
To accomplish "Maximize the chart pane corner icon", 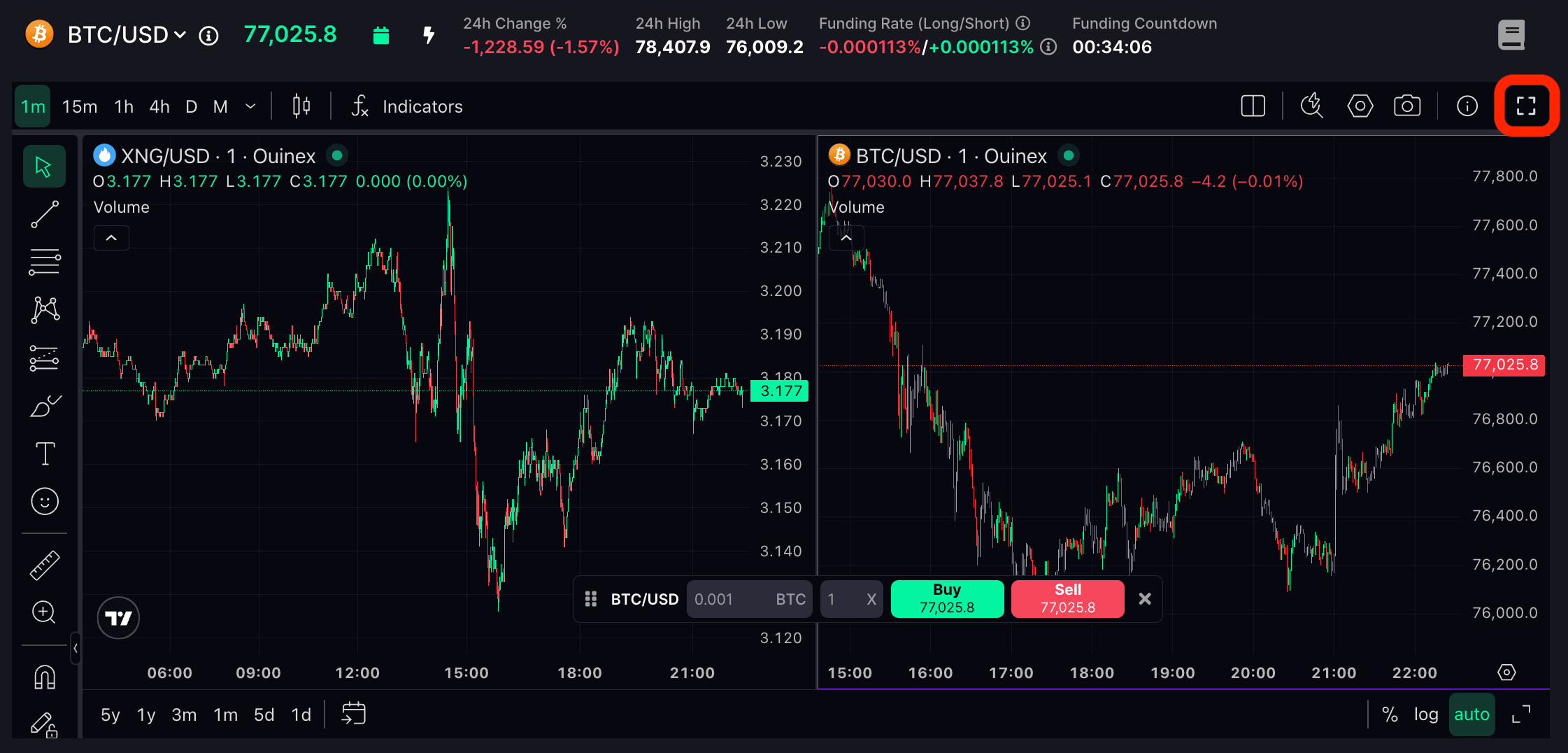I will pyautogui.click(x=1520, y=715).
